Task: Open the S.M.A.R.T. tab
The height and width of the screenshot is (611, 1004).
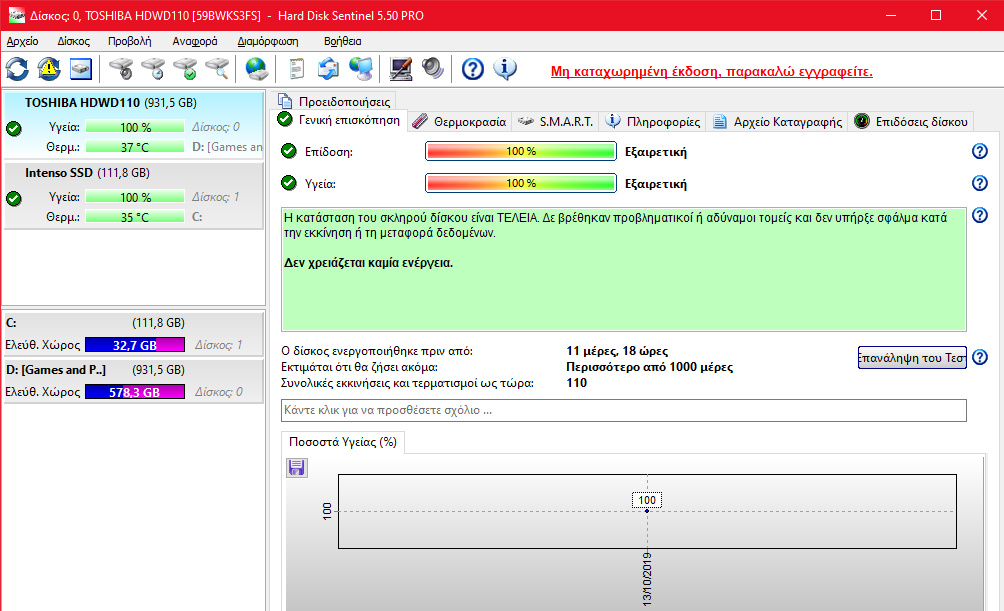Action: [x=556, y=122]
